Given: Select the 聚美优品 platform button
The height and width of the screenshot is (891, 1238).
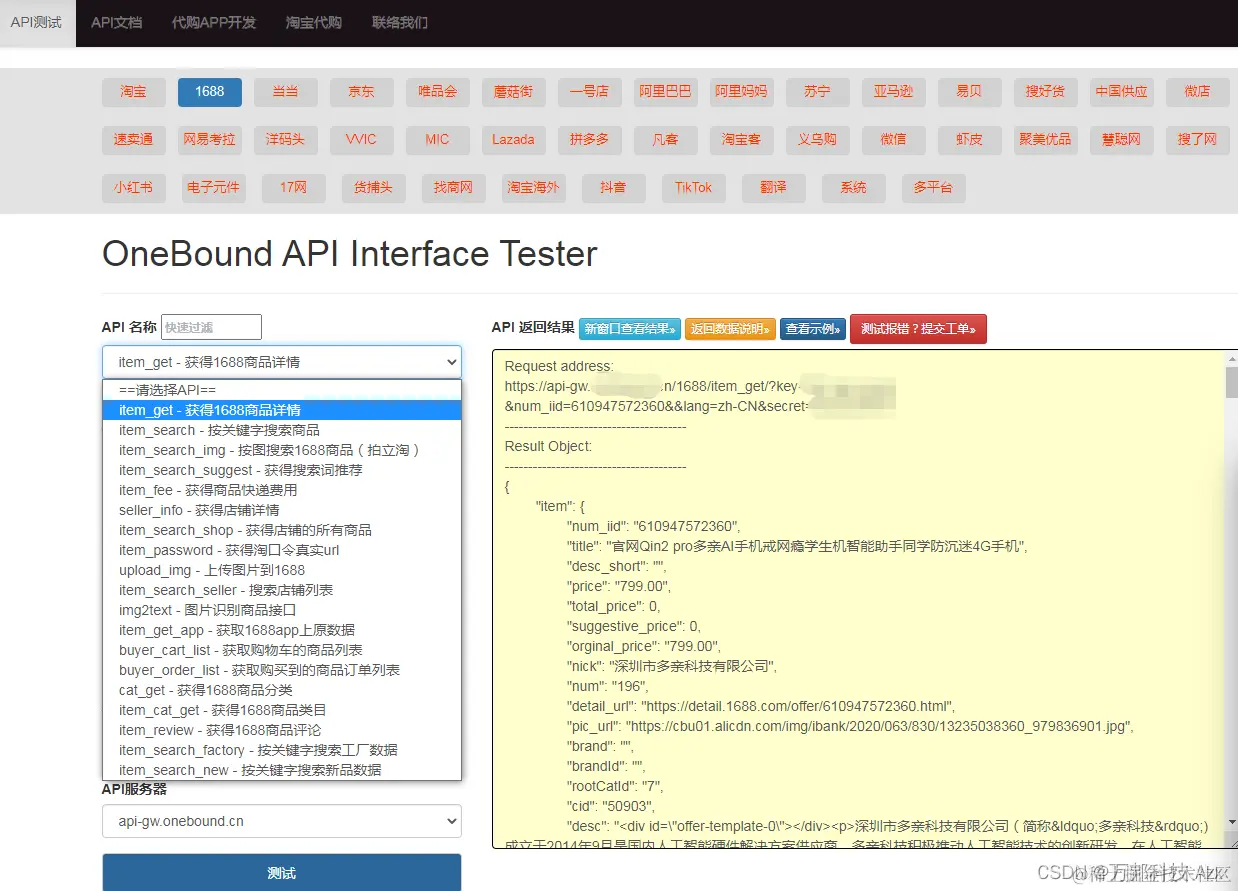Looking at the screenshot, I should (1046, 139).
